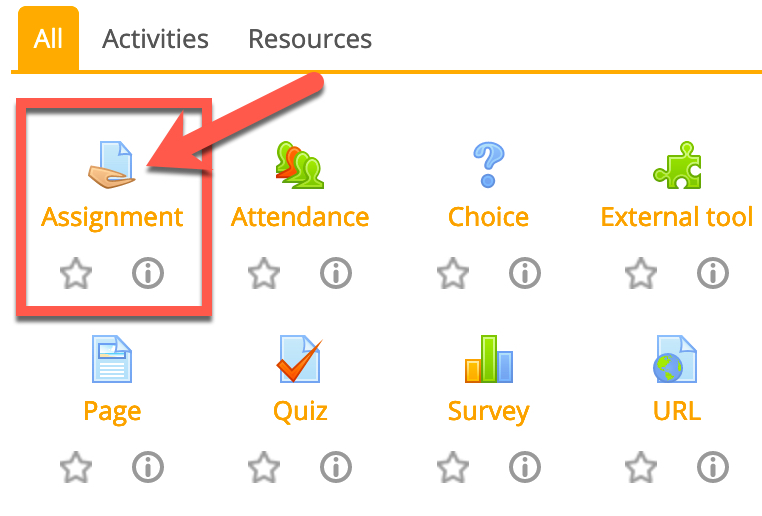
Task: Click the Survey text link
Action: pyautogui.click(x=488, y=411)
